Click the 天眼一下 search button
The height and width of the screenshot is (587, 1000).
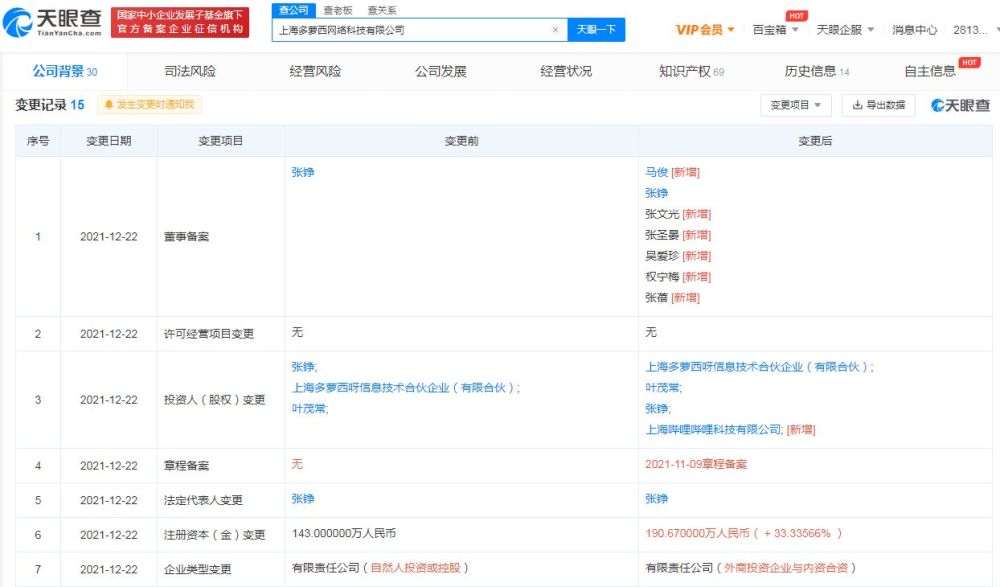tap(596, 29)
